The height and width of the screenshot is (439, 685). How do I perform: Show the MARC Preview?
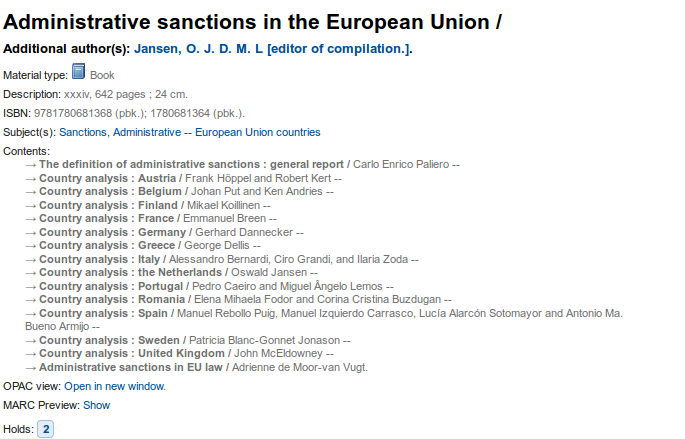click(x=96, y=405)
